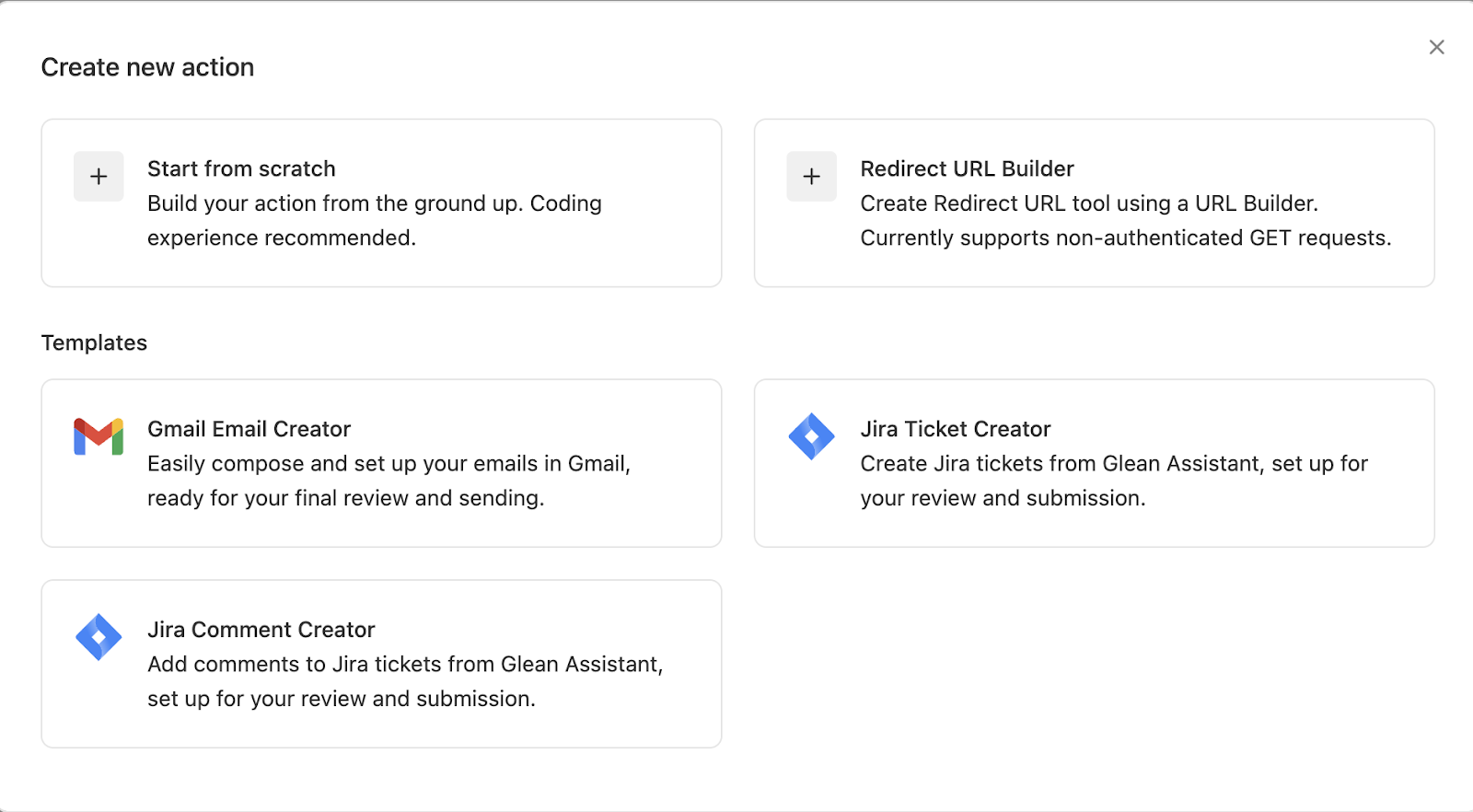This screenshot has height=812, width=1473.
Task: Click the Jira icon in Jira Comment Creator card
Action: click(98, 637)
